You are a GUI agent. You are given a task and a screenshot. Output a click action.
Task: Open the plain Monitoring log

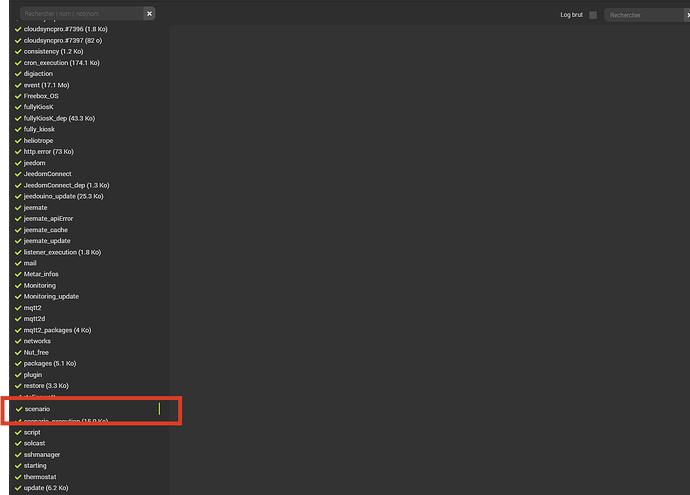click(40, 286)
